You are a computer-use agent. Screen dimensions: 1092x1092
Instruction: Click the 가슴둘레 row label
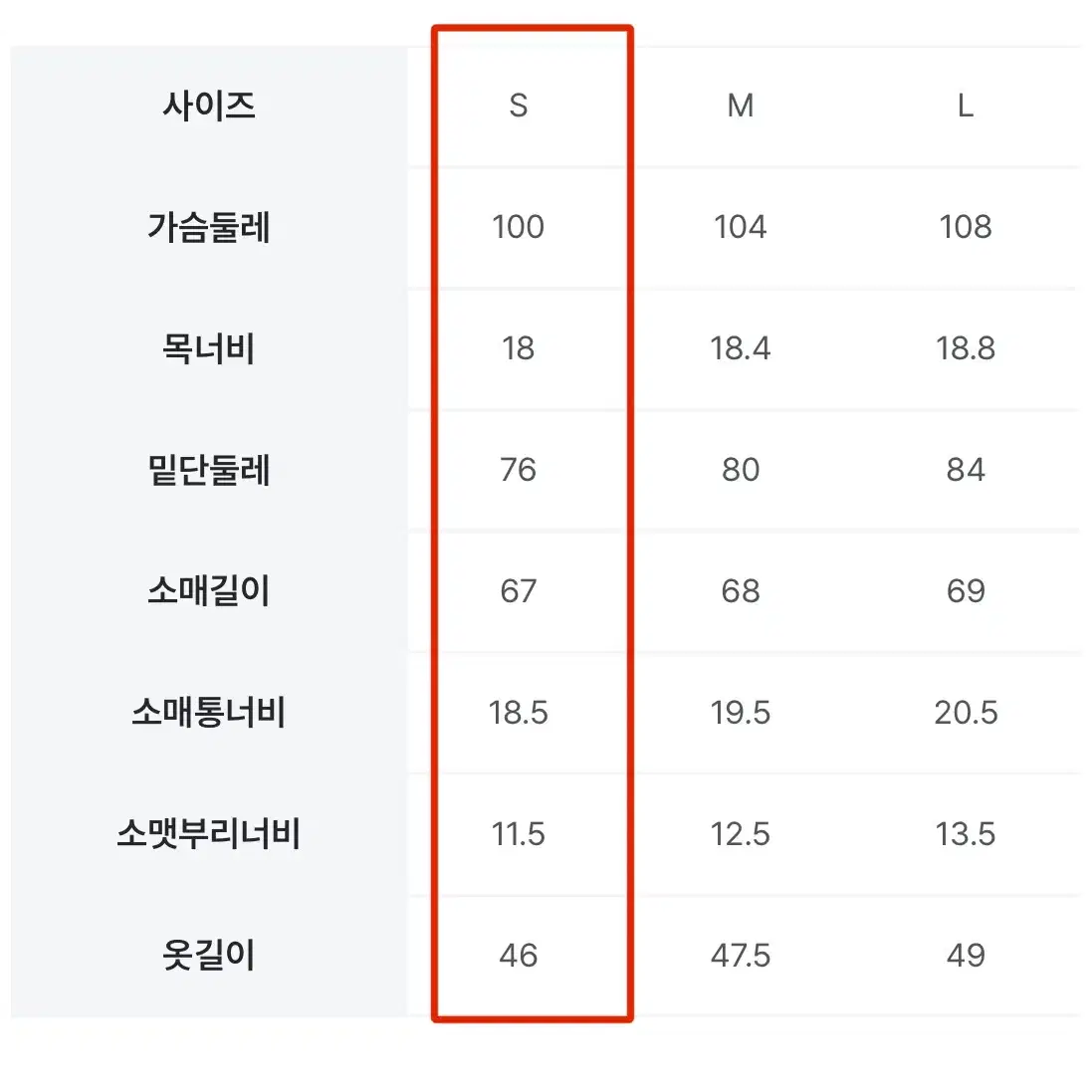209,227
